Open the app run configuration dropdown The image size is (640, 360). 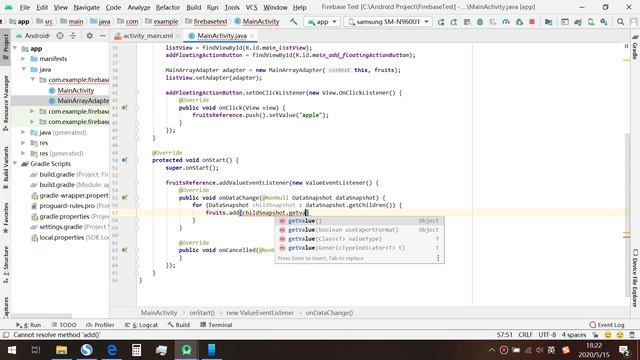[322, 22]
